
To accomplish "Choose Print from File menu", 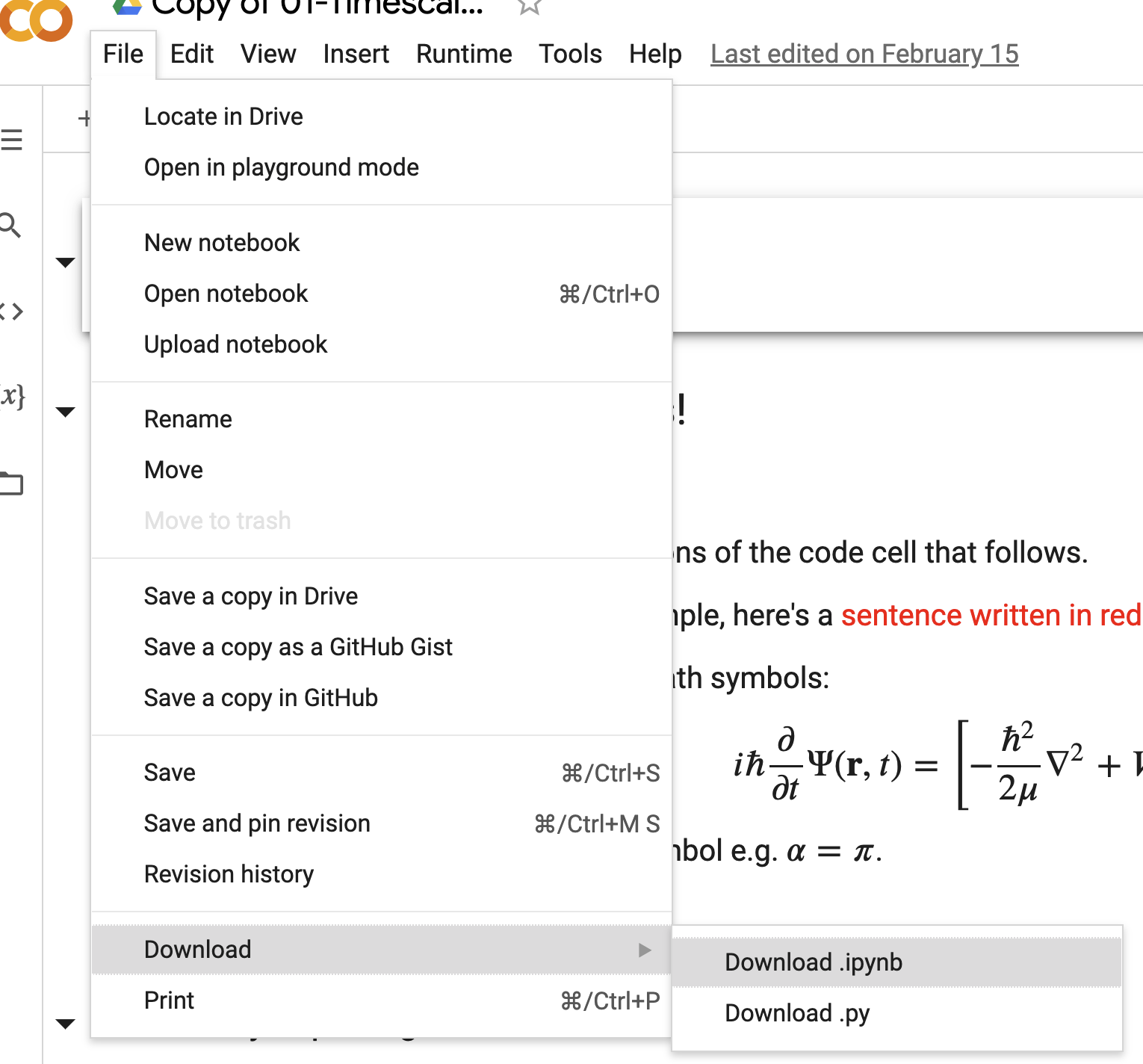I will [x=381, y=1000].
